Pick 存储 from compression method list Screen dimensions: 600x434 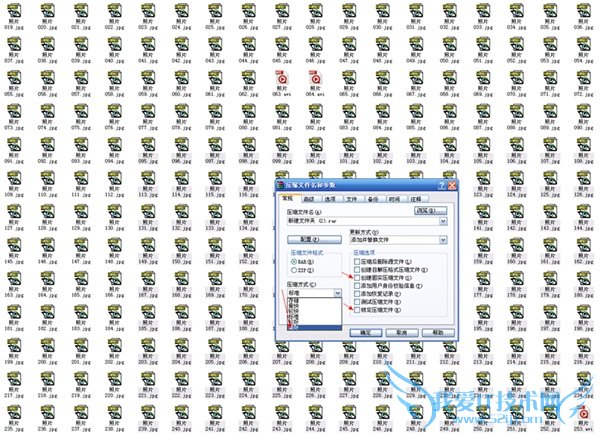coord(314,300)
